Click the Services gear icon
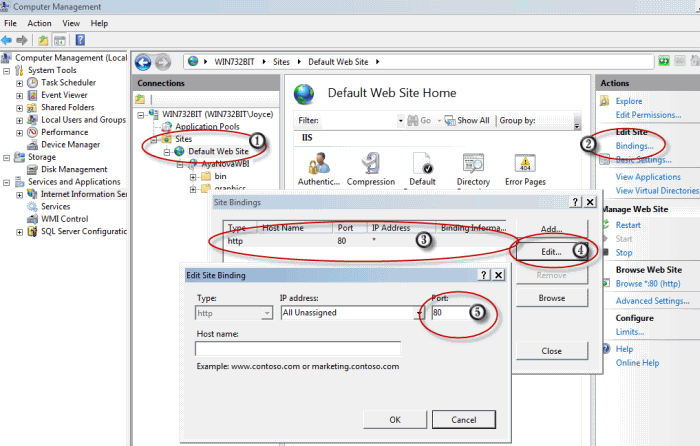This screenshot has width=700, height=446. tap(32, 207)
